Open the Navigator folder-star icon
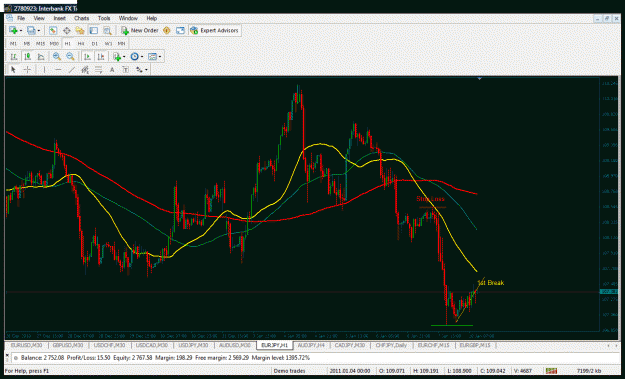The image size is (625, 379). tap(80, 31)
